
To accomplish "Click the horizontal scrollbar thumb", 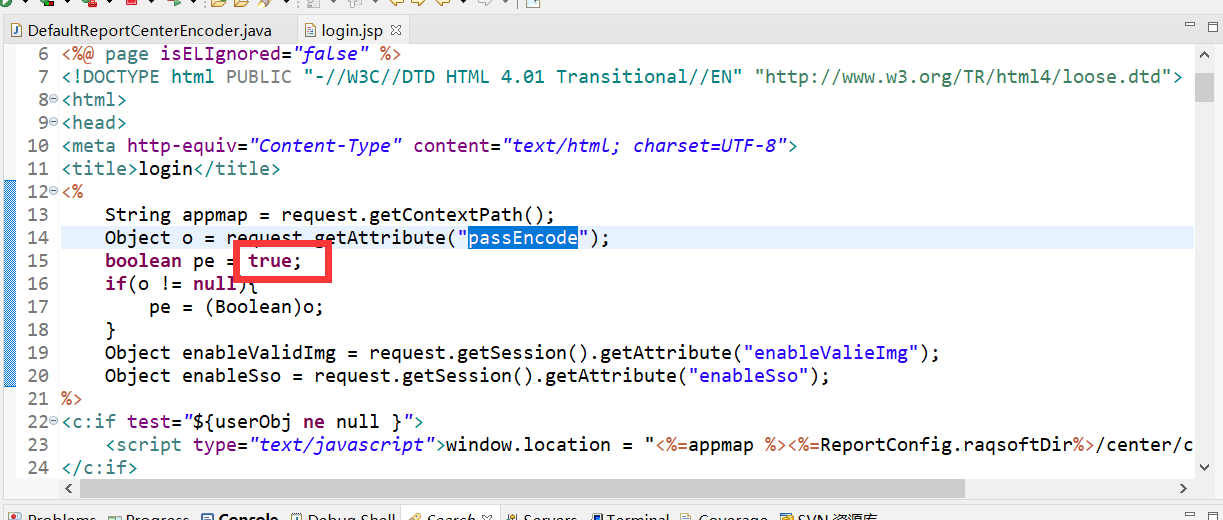I will click(x=522, y=489).
